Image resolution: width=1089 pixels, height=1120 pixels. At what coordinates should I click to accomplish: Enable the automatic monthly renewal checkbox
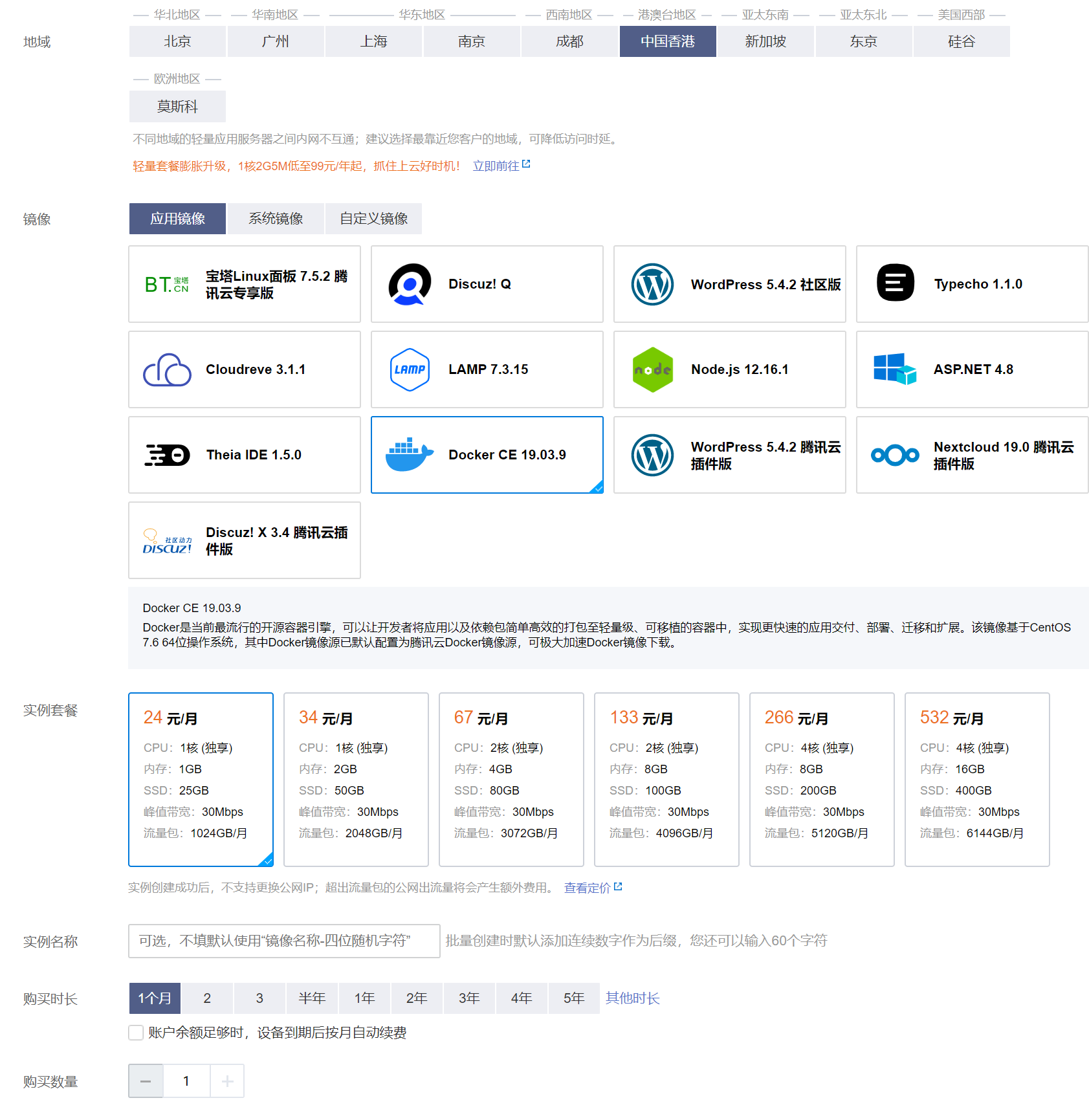(135, 1033)
